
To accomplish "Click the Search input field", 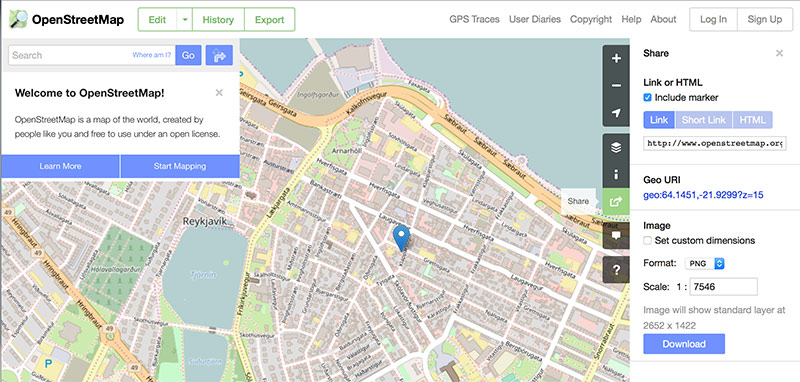I will 92,55.
